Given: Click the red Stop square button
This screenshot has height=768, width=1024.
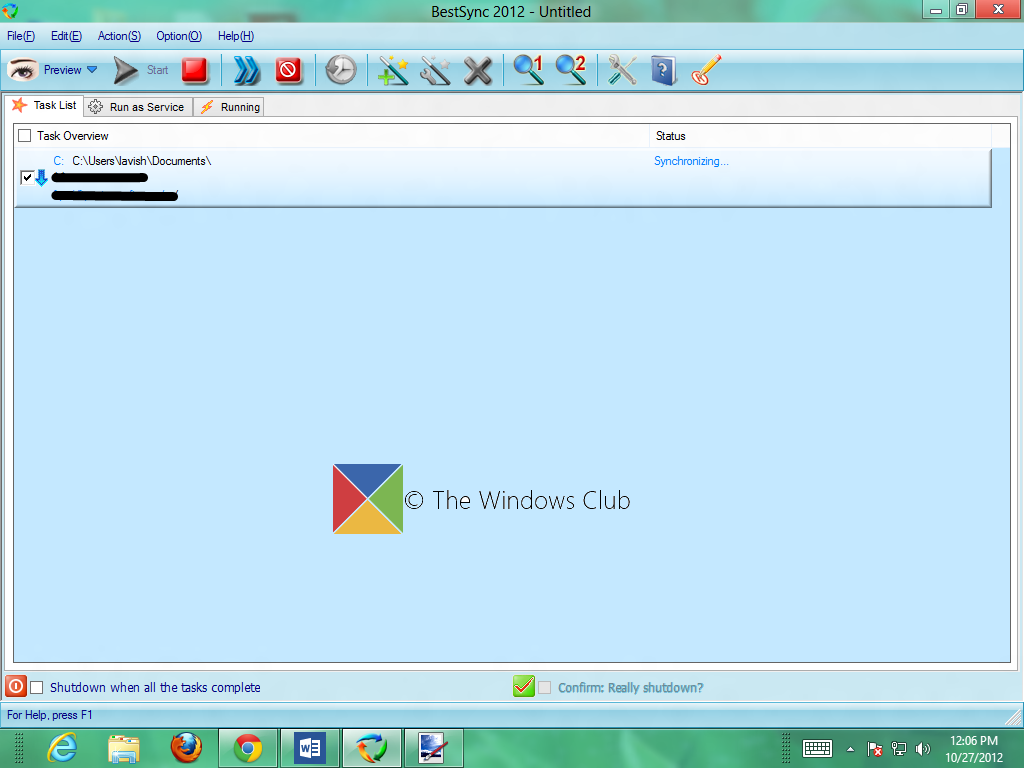Looking at the screenshot, I should click(195, 71).
